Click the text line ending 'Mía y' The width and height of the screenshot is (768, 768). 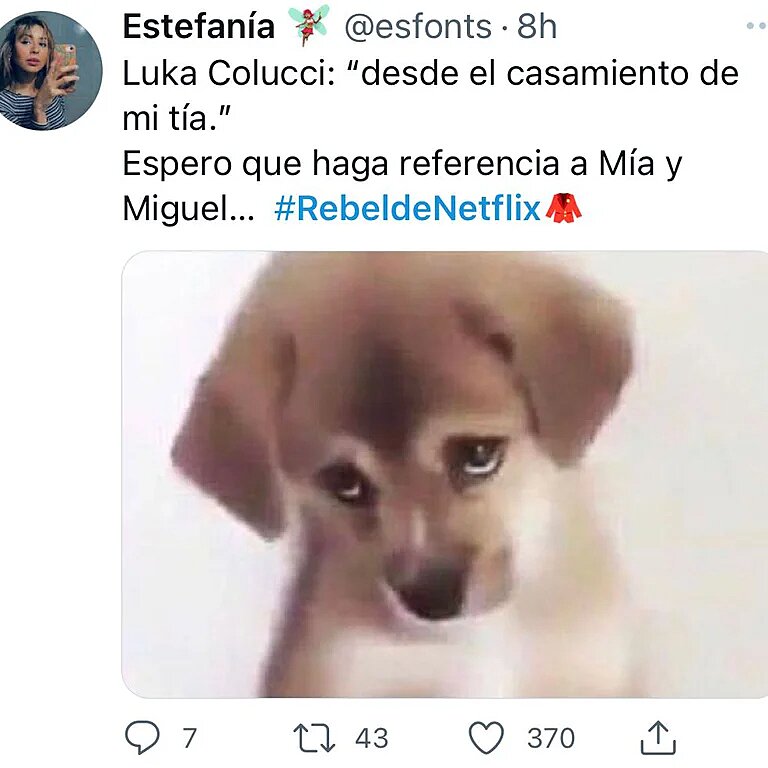point(402,164)
